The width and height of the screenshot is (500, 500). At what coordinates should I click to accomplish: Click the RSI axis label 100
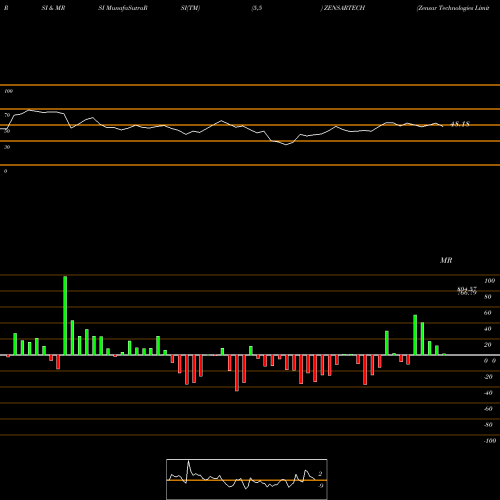[x=8, y=91]
